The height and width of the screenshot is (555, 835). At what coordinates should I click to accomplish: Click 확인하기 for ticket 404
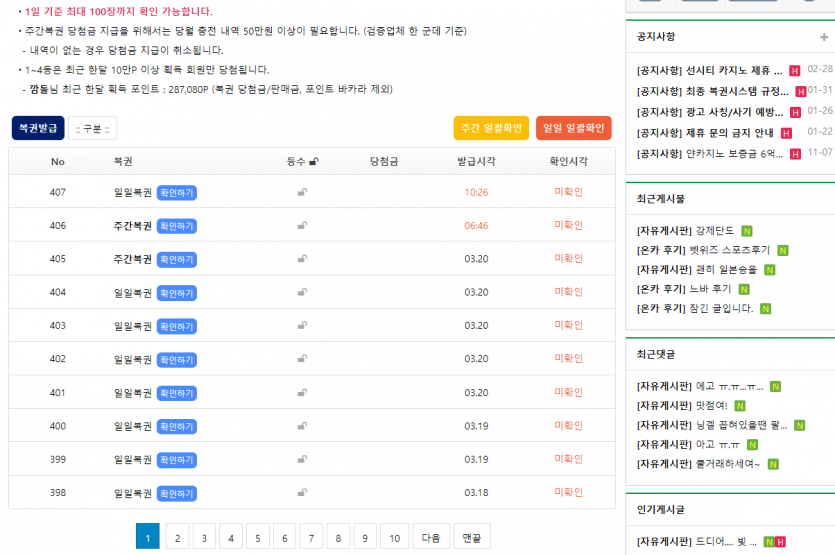point(177,293)
